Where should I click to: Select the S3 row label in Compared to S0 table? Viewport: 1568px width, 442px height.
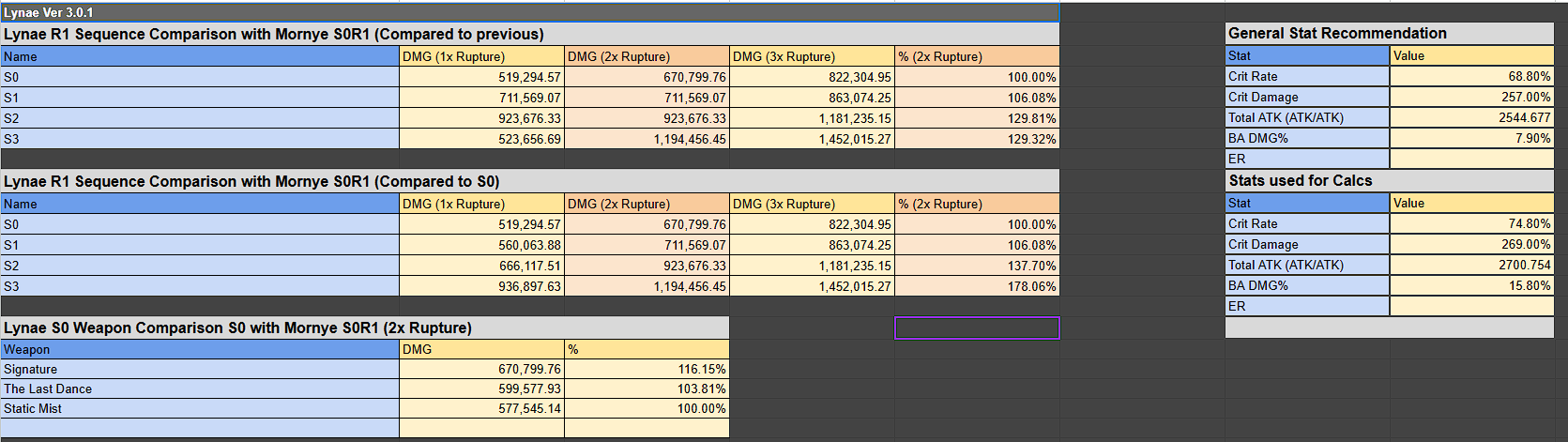[200, 286]
